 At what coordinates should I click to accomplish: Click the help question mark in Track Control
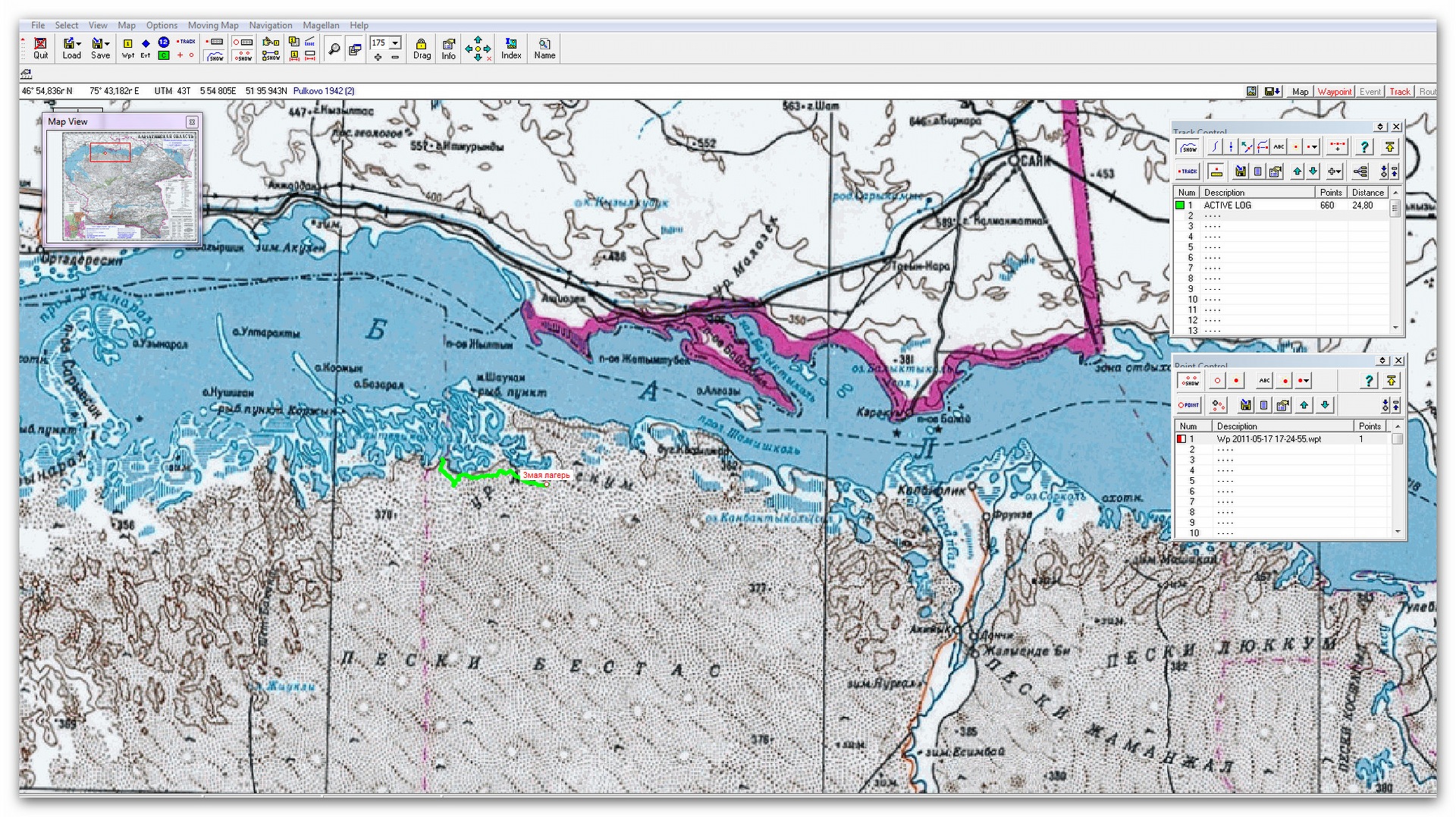pos(1365,147)
